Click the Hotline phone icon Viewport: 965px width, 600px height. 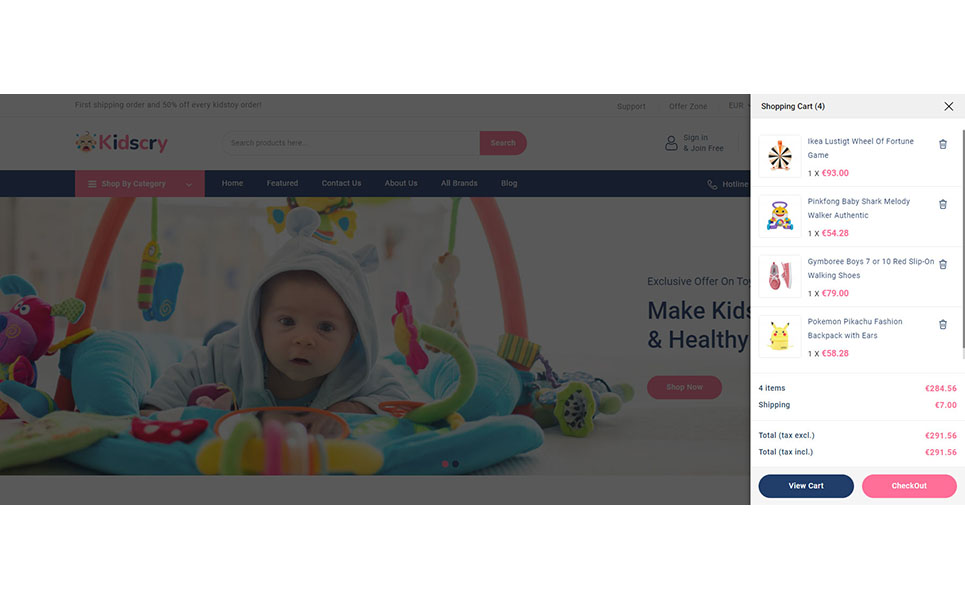pos(712,184)
